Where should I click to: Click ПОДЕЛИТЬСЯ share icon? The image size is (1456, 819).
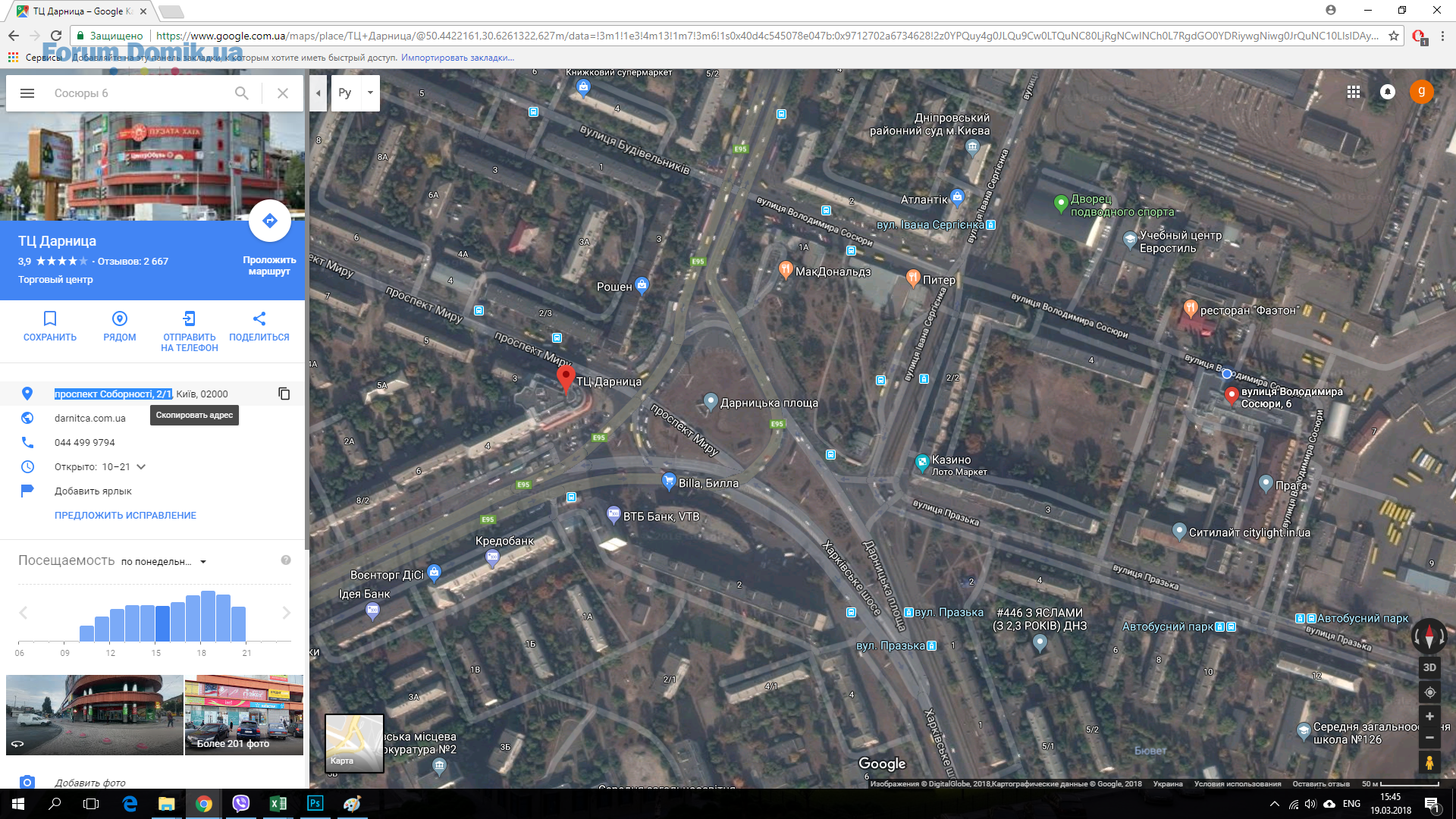pyautogui.click(x=259, y=318)
